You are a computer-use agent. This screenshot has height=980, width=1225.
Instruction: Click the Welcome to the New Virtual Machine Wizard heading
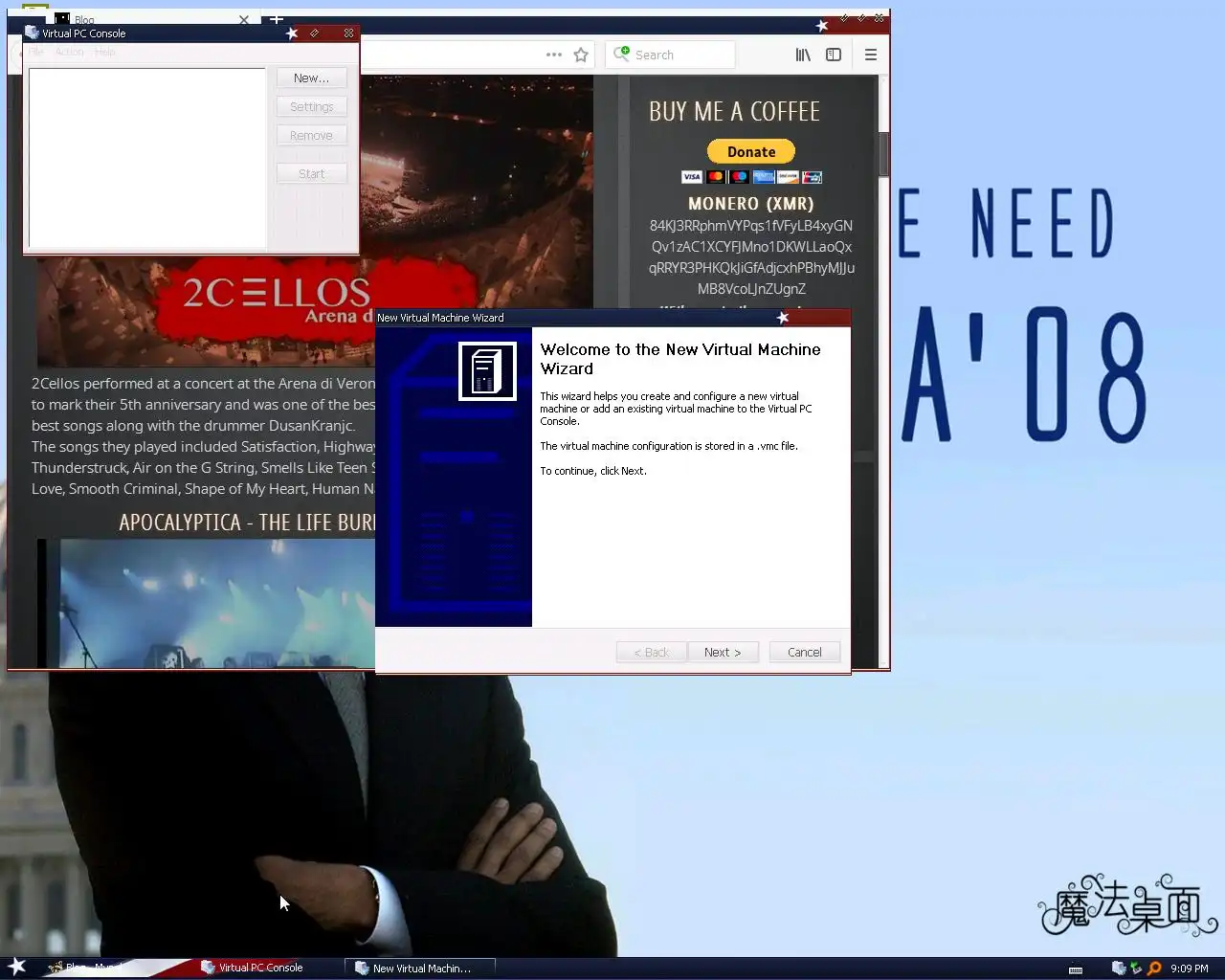(680, 359)
